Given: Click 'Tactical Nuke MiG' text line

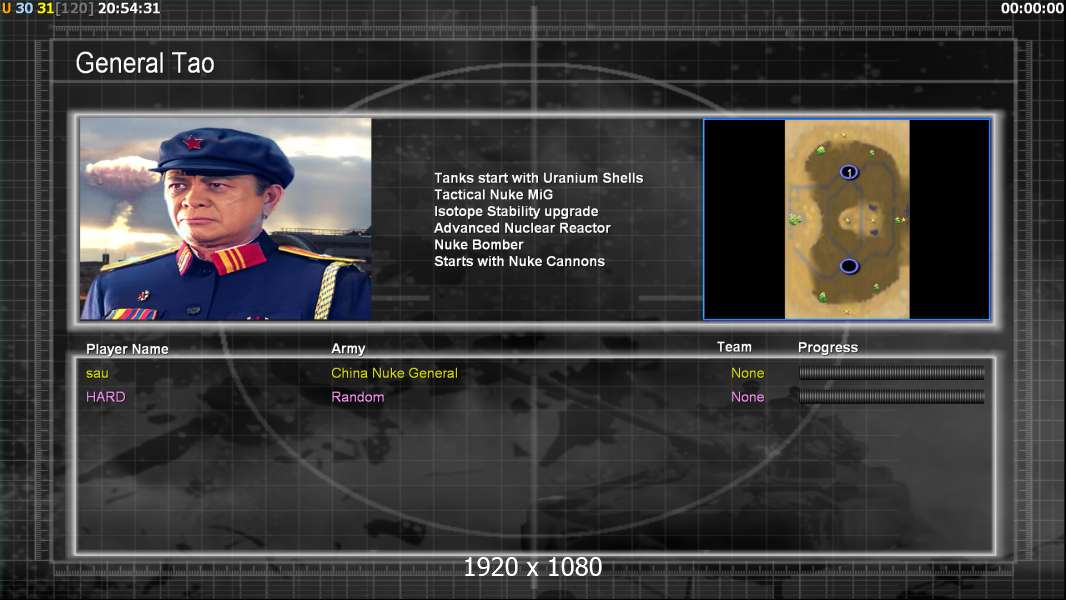Looking at the screenshot, I should pyautogui.click(x=494, y=194).
